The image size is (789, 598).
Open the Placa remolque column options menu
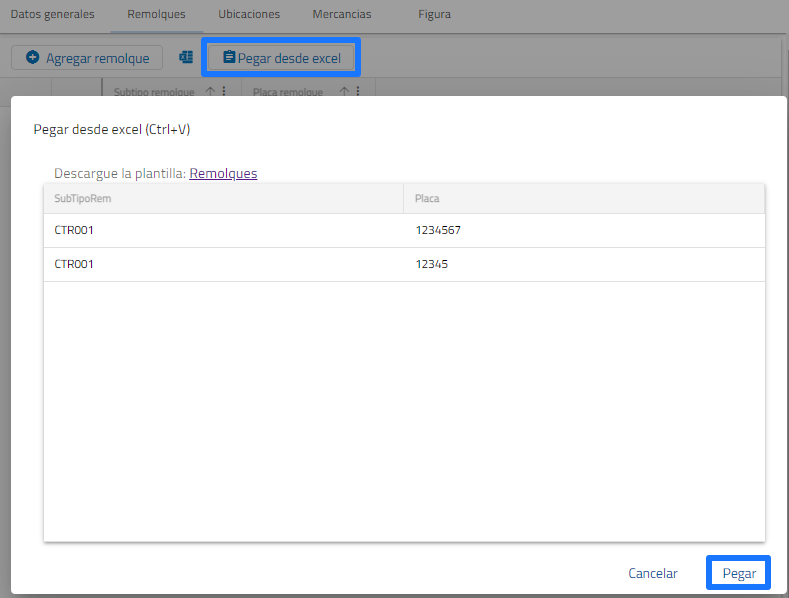click(358, 91)
